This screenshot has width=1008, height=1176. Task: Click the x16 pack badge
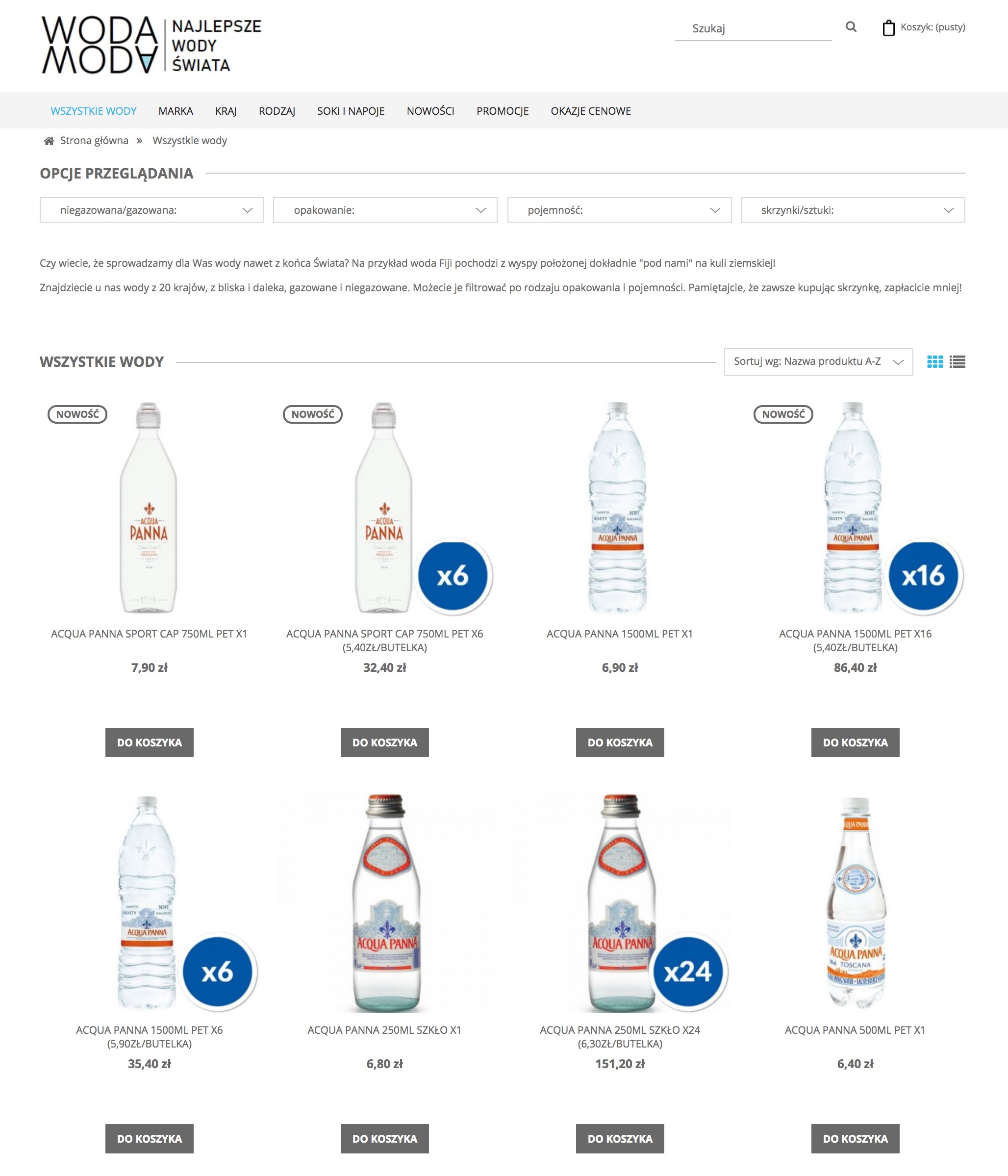click(923, 576)
